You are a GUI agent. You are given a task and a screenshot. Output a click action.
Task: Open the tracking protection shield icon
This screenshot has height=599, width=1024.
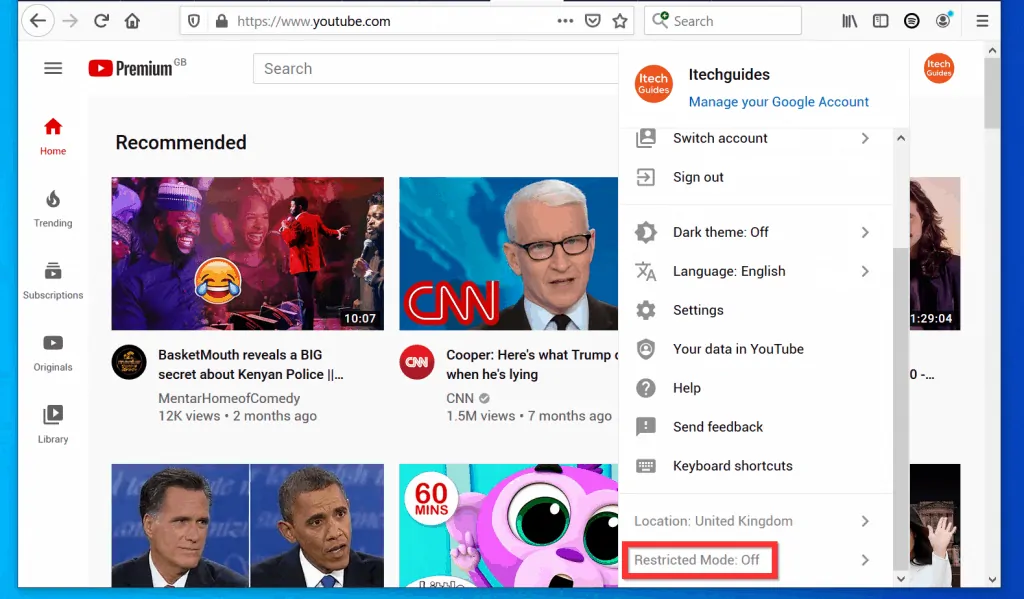[x=194, y=21]
